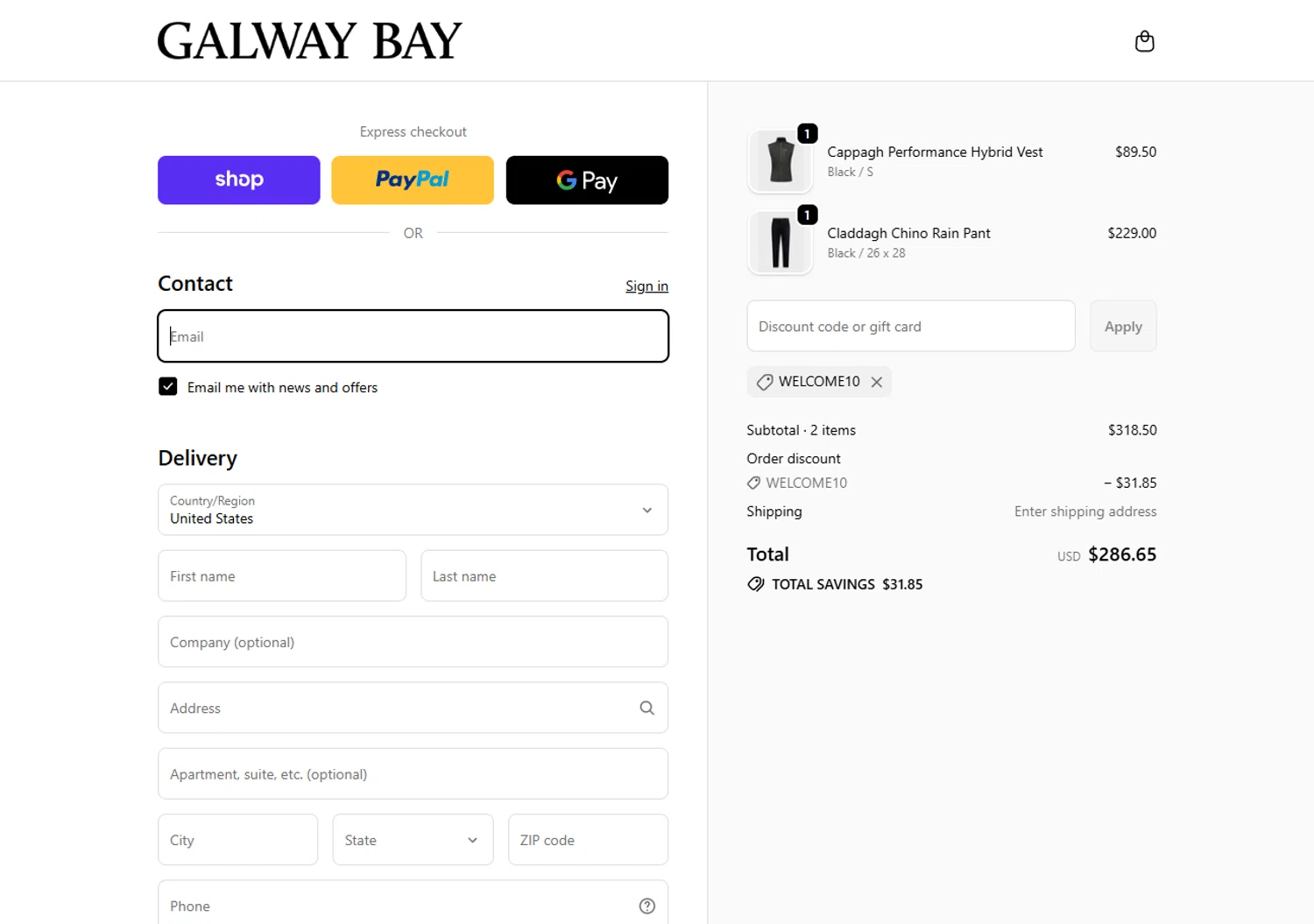This screenshot has height=924, width=1314.
Task: Open the Sign in link
Action: [646, 286]
